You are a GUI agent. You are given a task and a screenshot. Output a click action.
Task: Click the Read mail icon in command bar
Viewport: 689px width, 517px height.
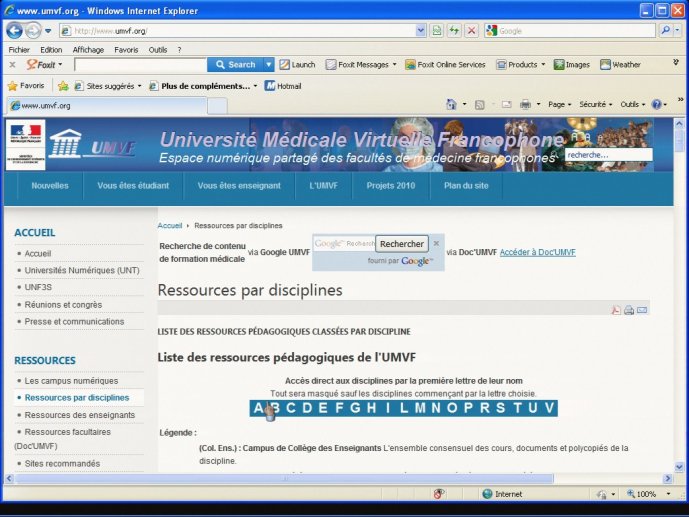507,105
